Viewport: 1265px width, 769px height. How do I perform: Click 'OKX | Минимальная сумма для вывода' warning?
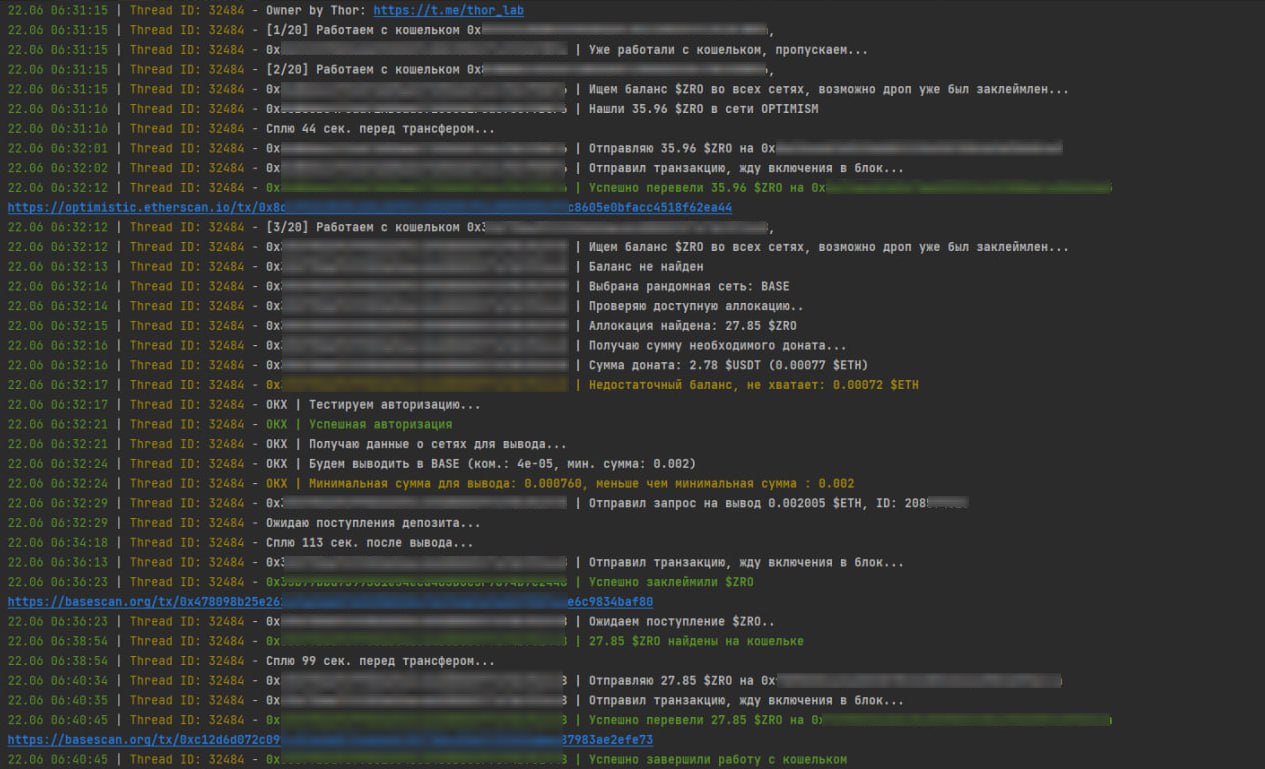560,483
